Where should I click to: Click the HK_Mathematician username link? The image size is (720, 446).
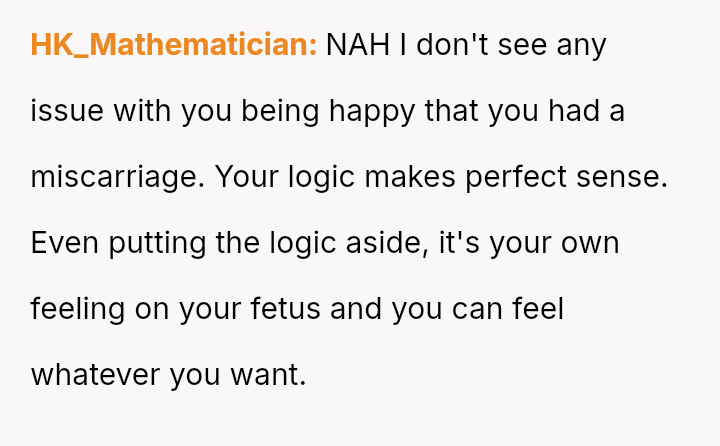174,45
